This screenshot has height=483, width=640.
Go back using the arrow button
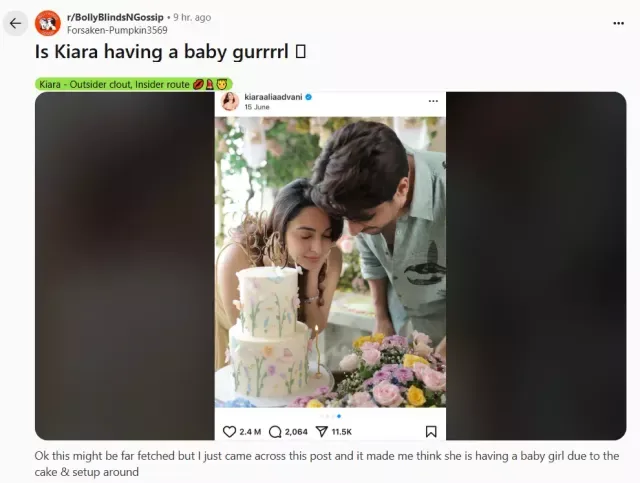click(16, 23)
